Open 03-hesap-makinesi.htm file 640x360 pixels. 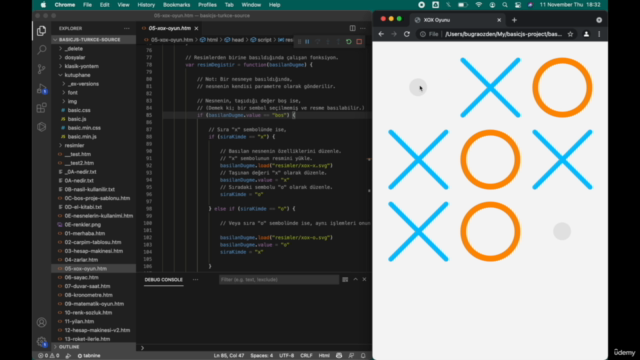93,251
